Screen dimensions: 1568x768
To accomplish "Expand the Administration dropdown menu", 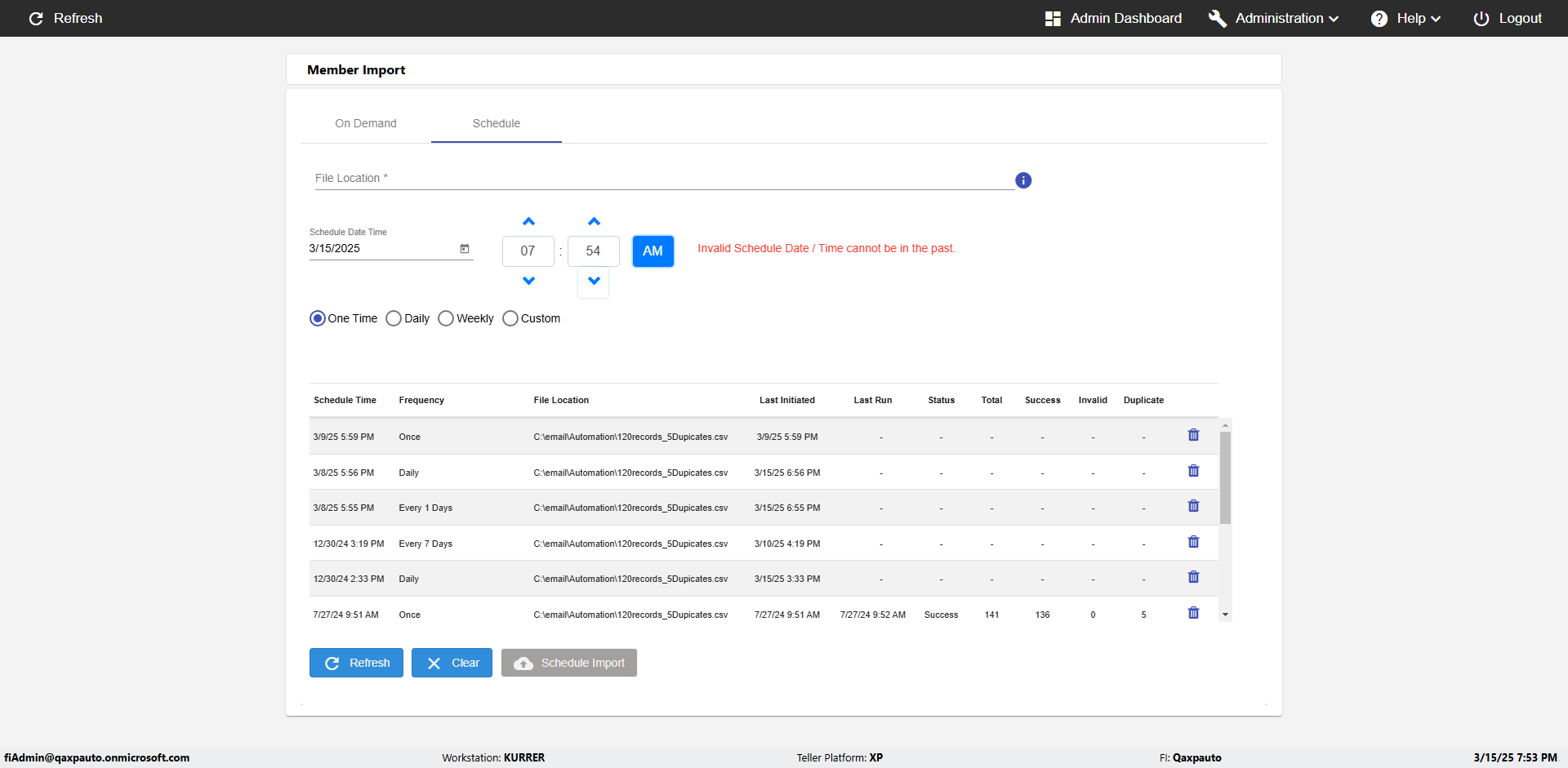I will (1274, 18).
